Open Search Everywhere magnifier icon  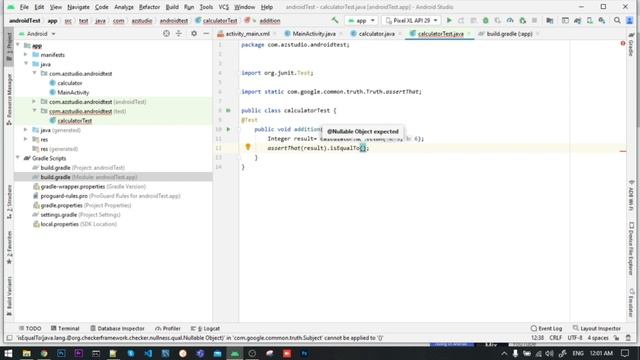point(617,20)
